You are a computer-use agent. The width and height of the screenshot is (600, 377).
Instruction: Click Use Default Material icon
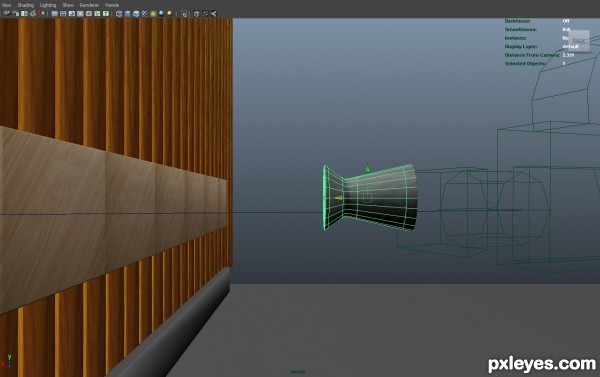[136, 14]
